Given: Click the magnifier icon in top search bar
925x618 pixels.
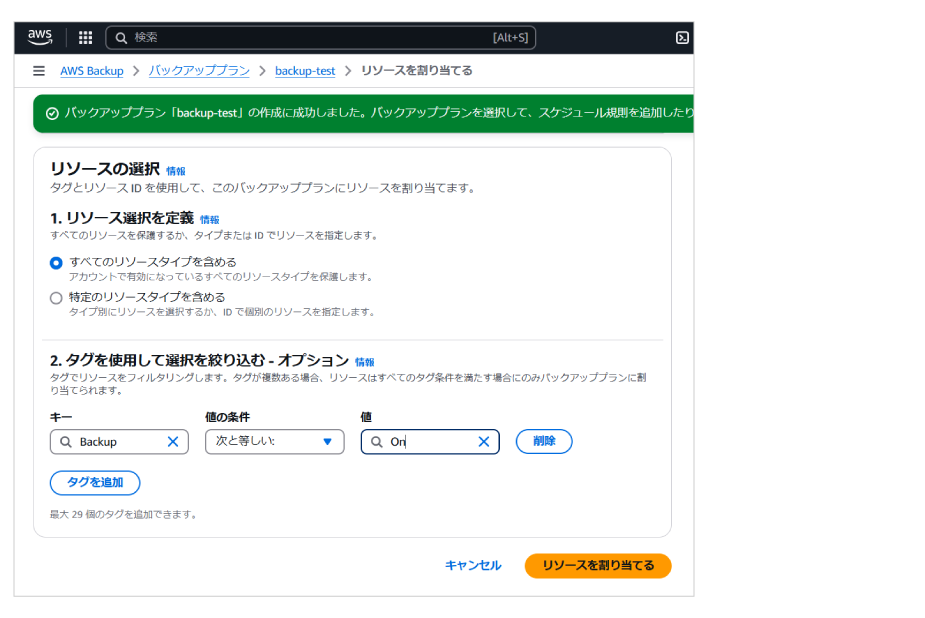Looking at the screenshot, I should (121, 38).
